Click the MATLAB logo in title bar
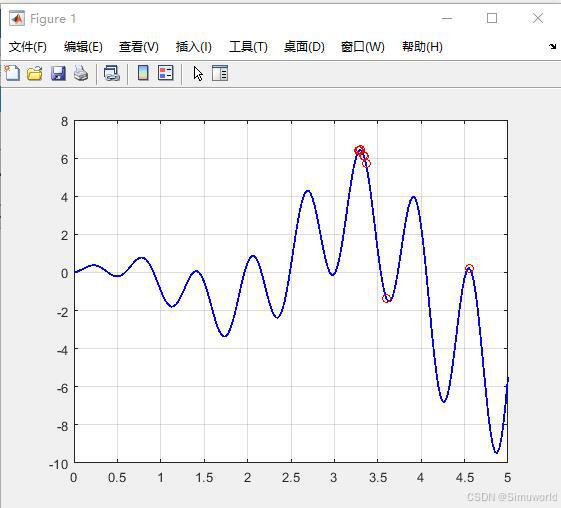The image size is (561, 508). (17, 18)
